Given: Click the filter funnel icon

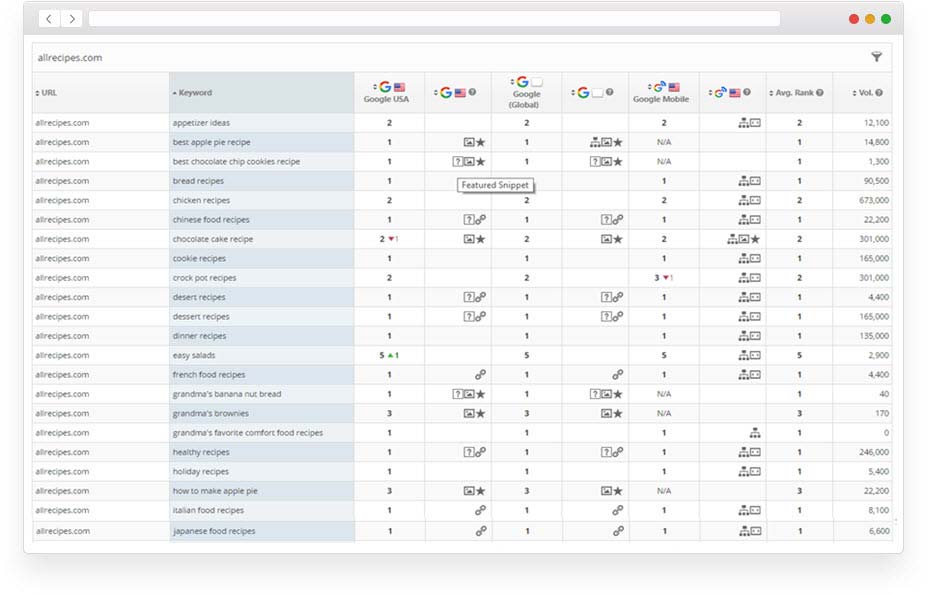Looking at the screenshot, I should point(877,57).
